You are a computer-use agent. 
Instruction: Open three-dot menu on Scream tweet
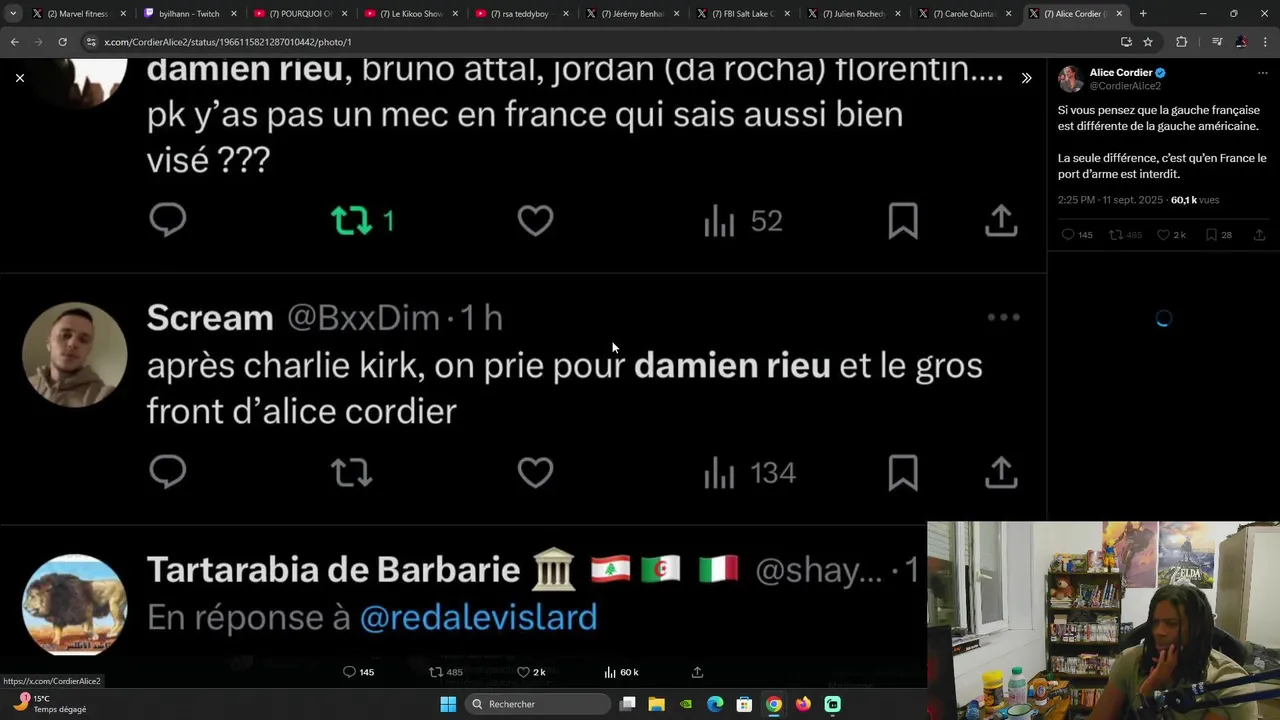tap(1003, 318)
